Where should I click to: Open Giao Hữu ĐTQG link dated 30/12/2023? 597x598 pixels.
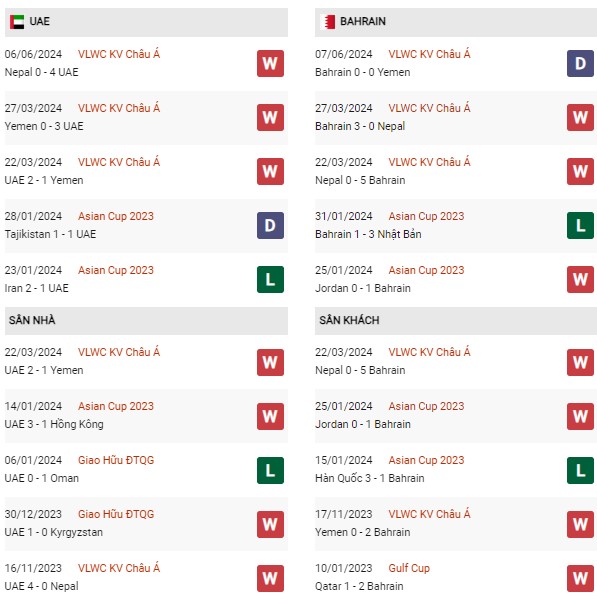point(116,514)
